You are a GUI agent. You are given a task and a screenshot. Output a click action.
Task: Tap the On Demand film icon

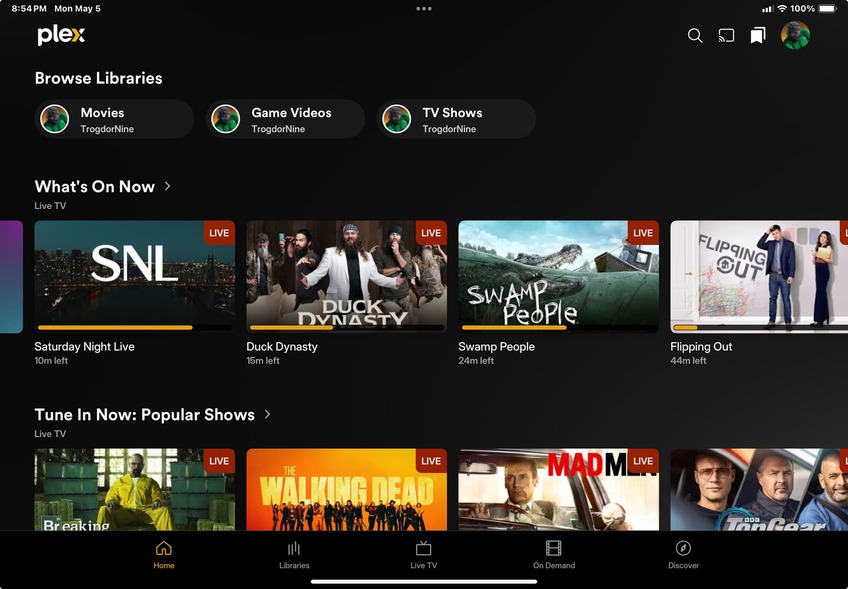point(554,548)
